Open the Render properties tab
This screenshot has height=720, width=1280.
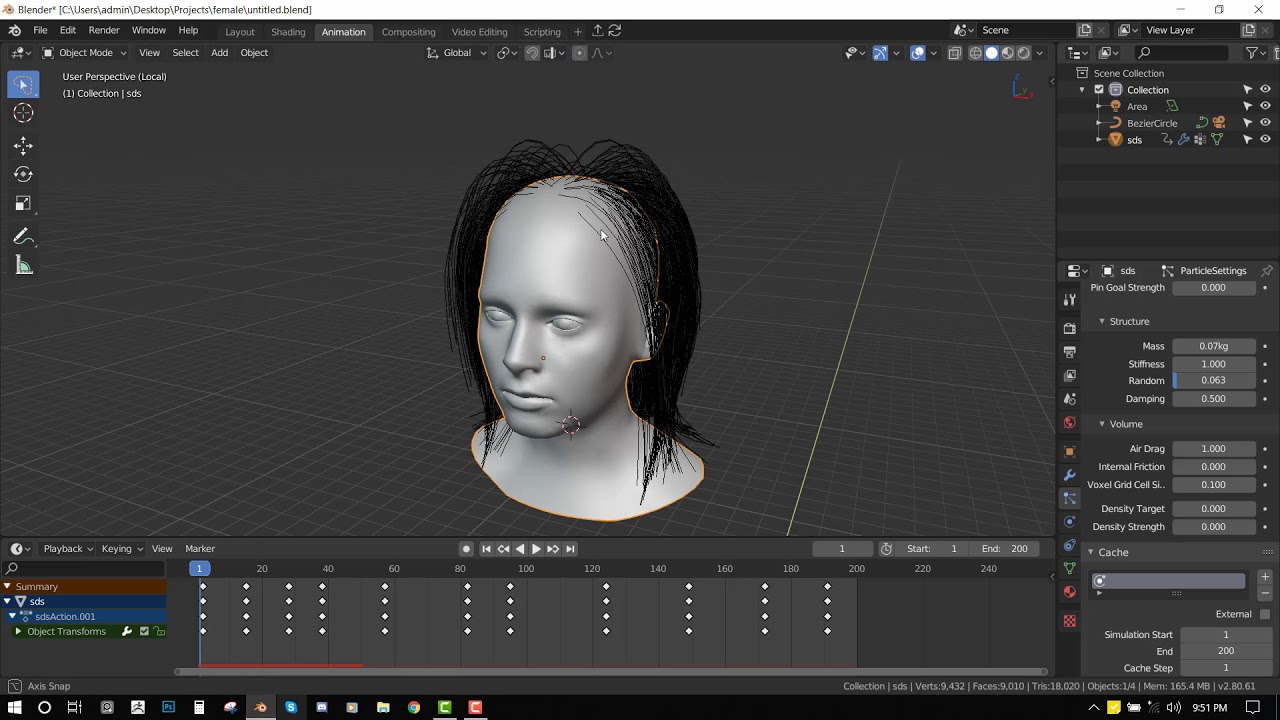pos(1070,328)
